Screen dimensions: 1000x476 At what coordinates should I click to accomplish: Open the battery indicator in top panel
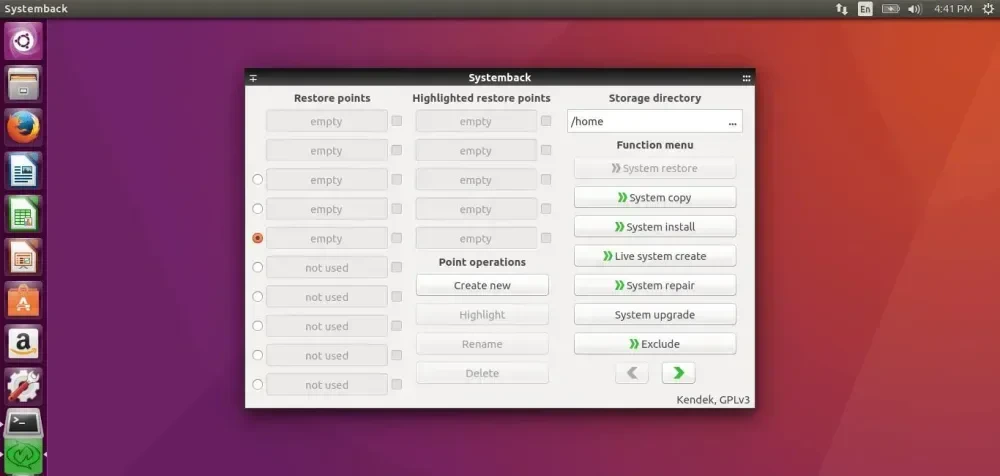tap(890, 9)
